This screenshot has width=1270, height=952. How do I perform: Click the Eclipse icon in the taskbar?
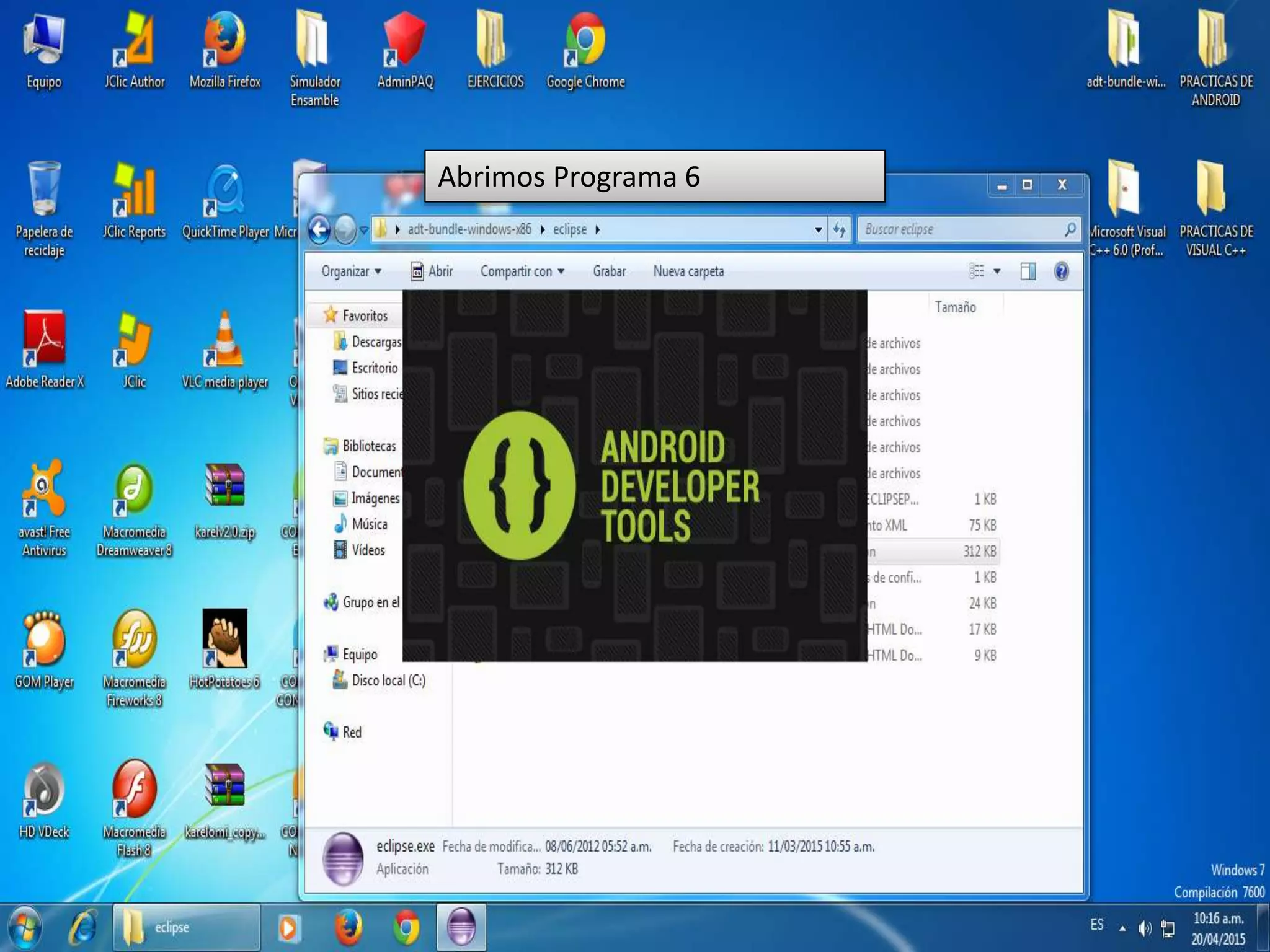[x=461, y=927]
